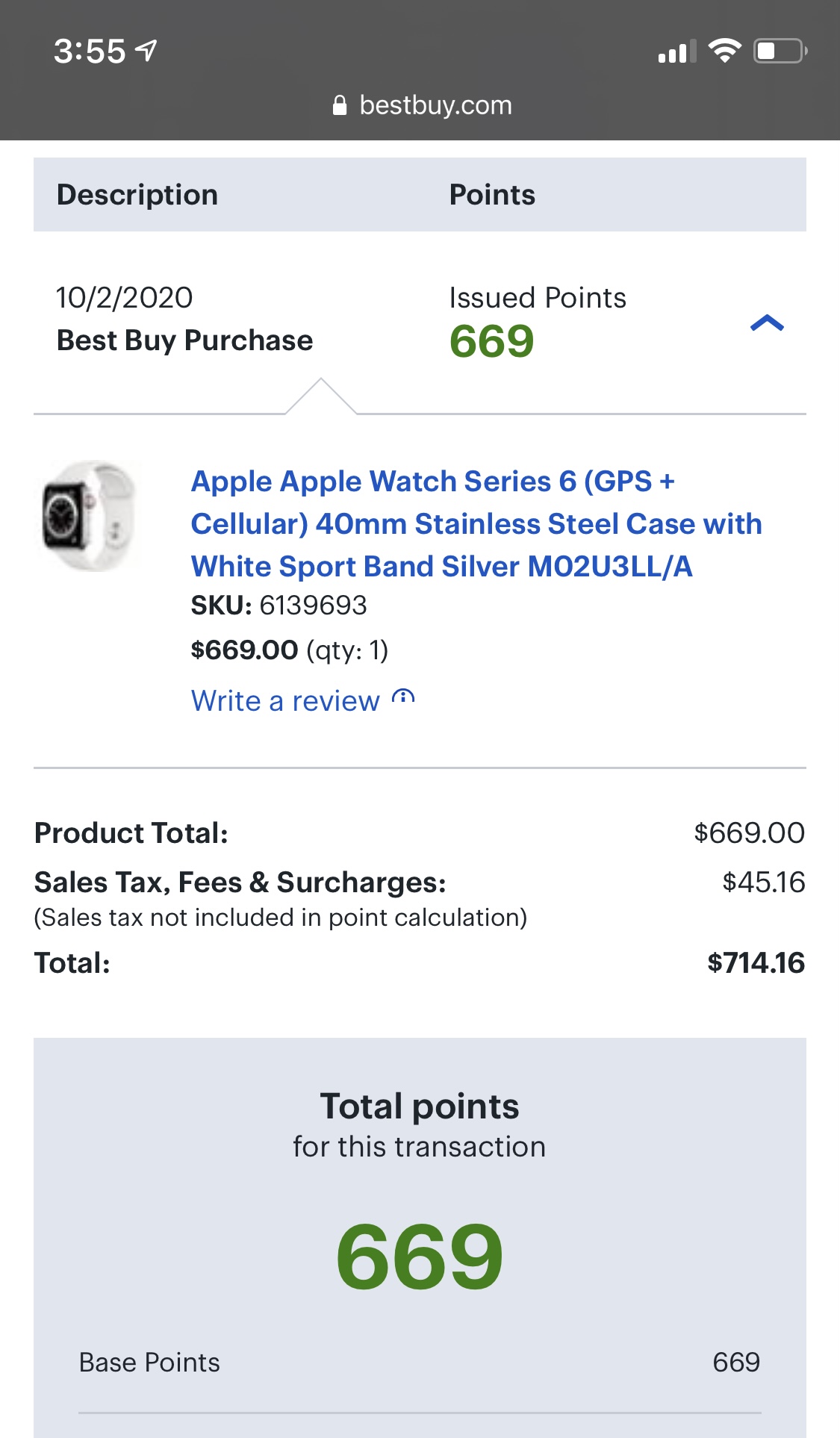Tap the Wi-Fi status icon
840x1438 pixels.
[724, 51]
